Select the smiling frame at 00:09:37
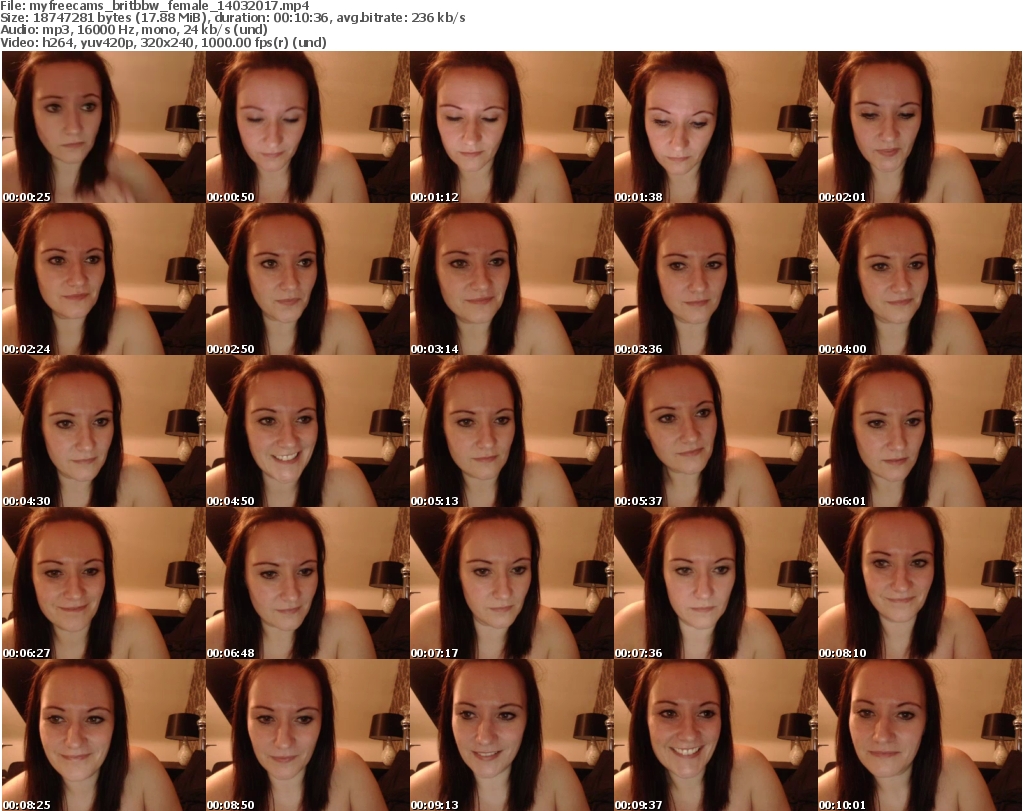 pyautogui.click(x=715, y=735)
